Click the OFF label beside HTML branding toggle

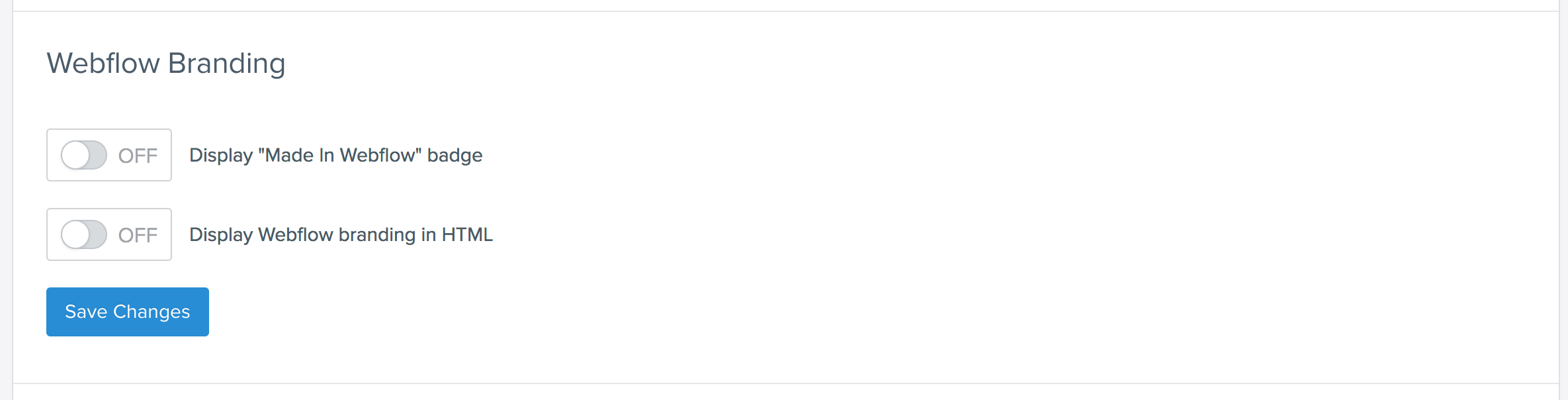point(138,235)
